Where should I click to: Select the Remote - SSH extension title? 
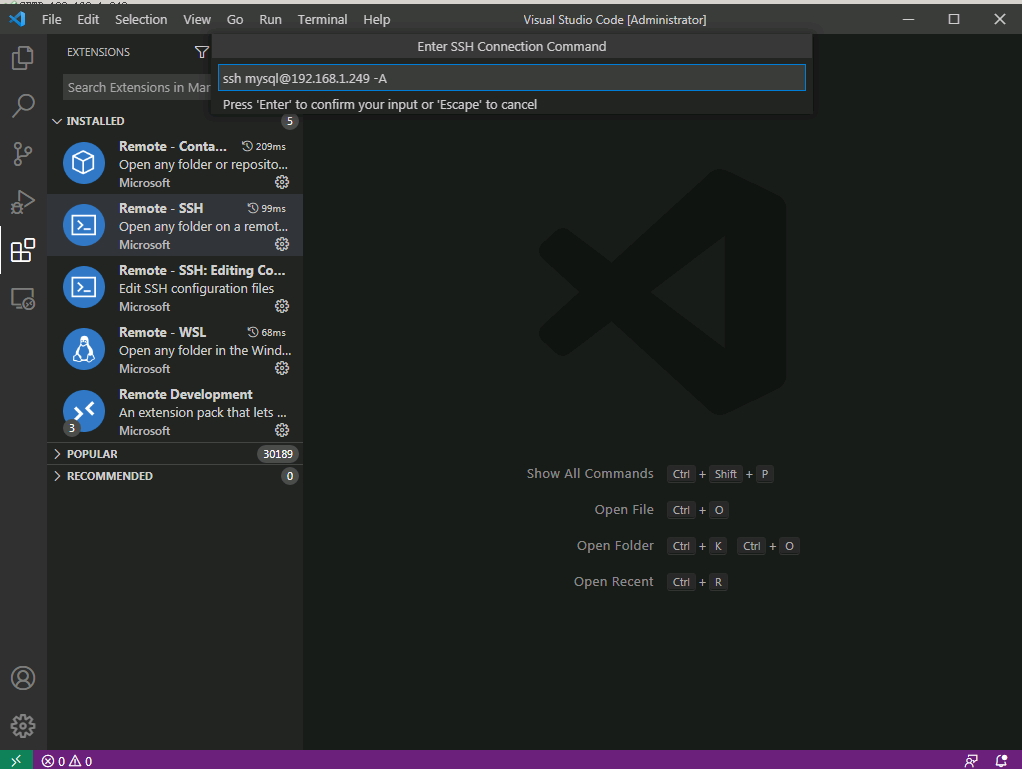pos(161,208)
